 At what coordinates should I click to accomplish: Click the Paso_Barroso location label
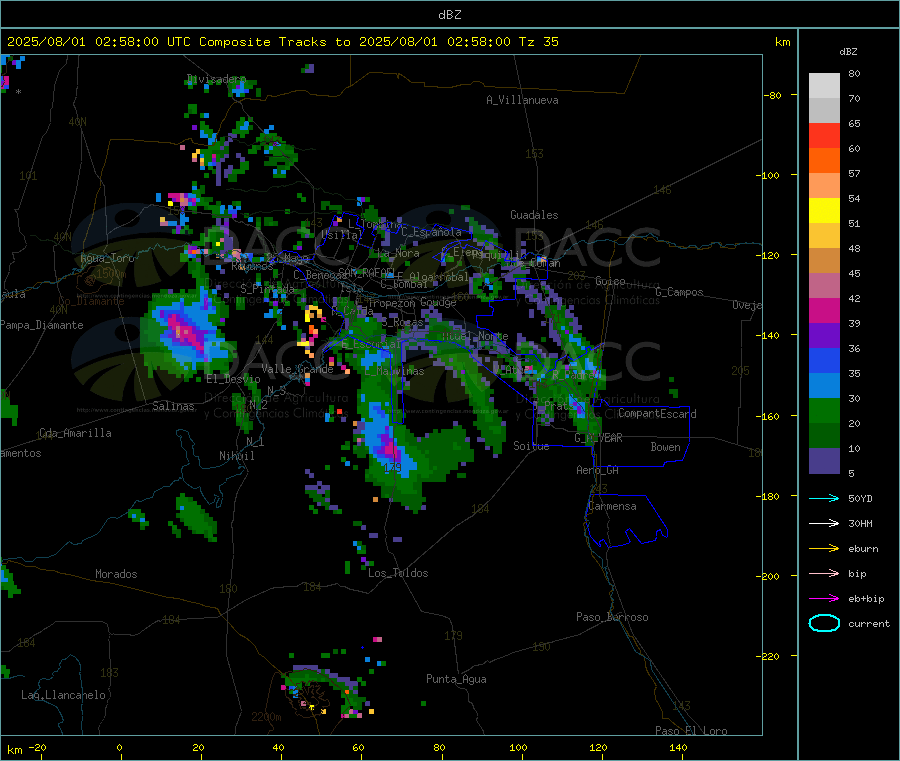pyautogui.click(x=612, y=617)
